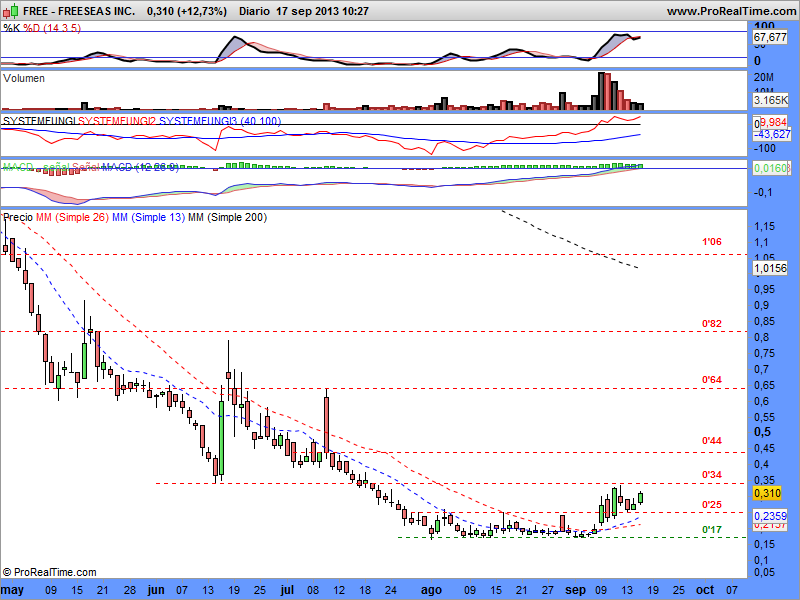Click the '24' date on the time axis
Viewport: 800px width, 600px height.
(391, 590)
